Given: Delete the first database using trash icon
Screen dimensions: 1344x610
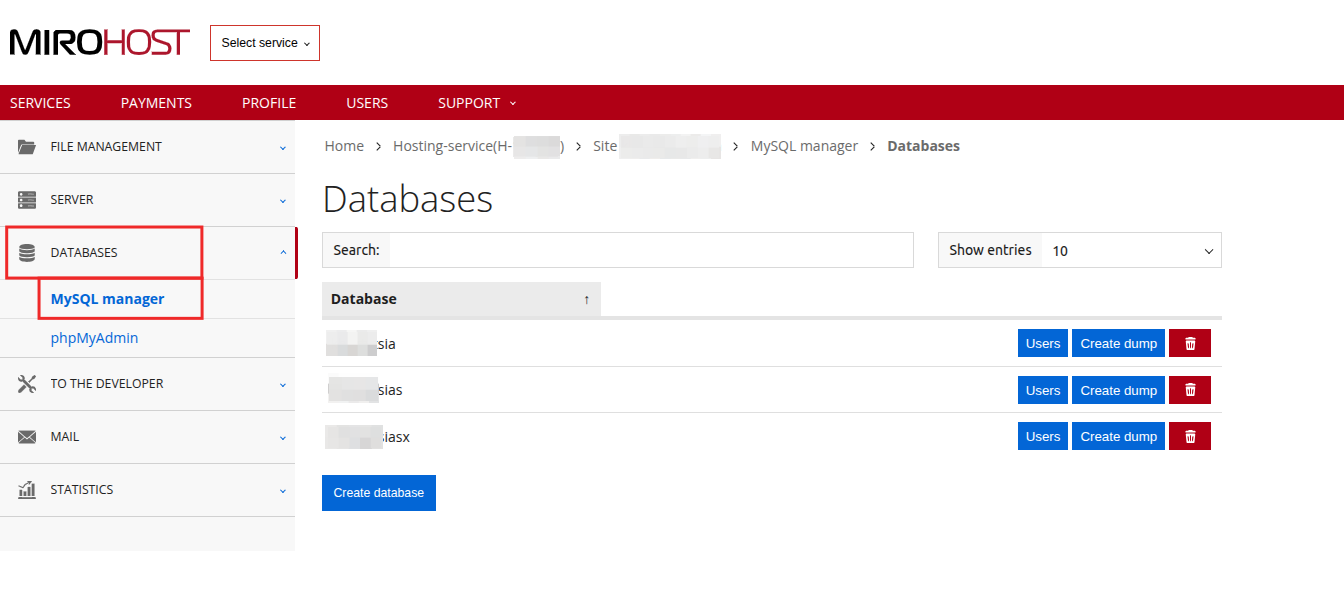Looking at the screenshot, I should pos(1189,343).
